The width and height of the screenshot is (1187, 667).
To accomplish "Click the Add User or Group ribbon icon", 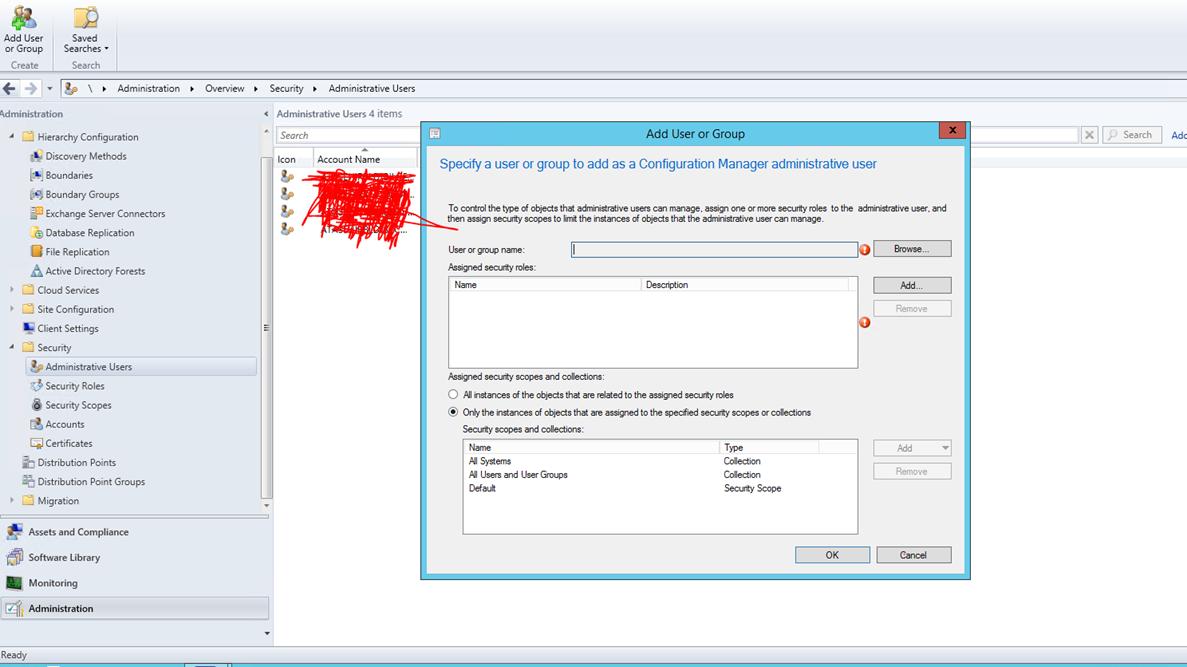I will point(23,18).
